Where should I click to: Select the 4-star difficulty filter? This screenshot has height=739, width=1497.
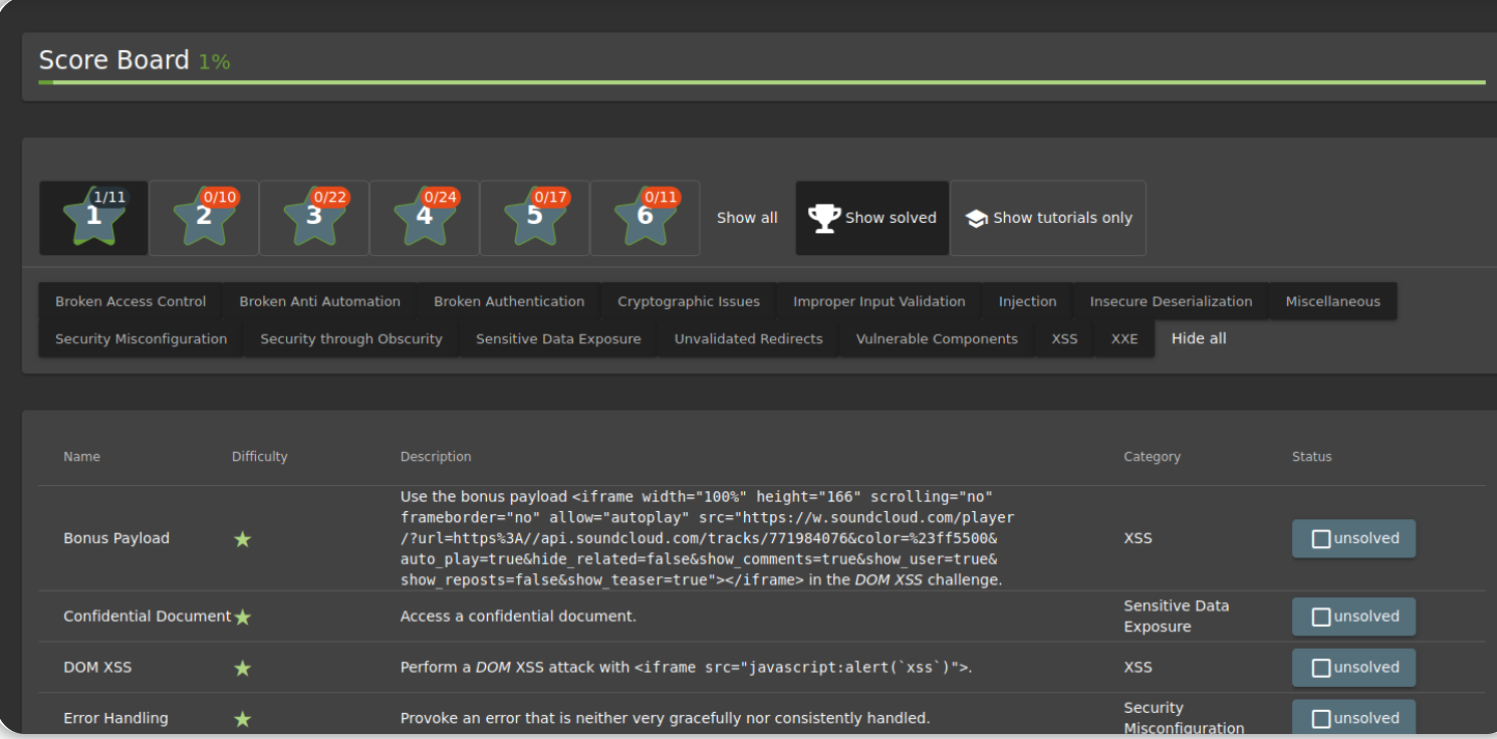point(425,218)
